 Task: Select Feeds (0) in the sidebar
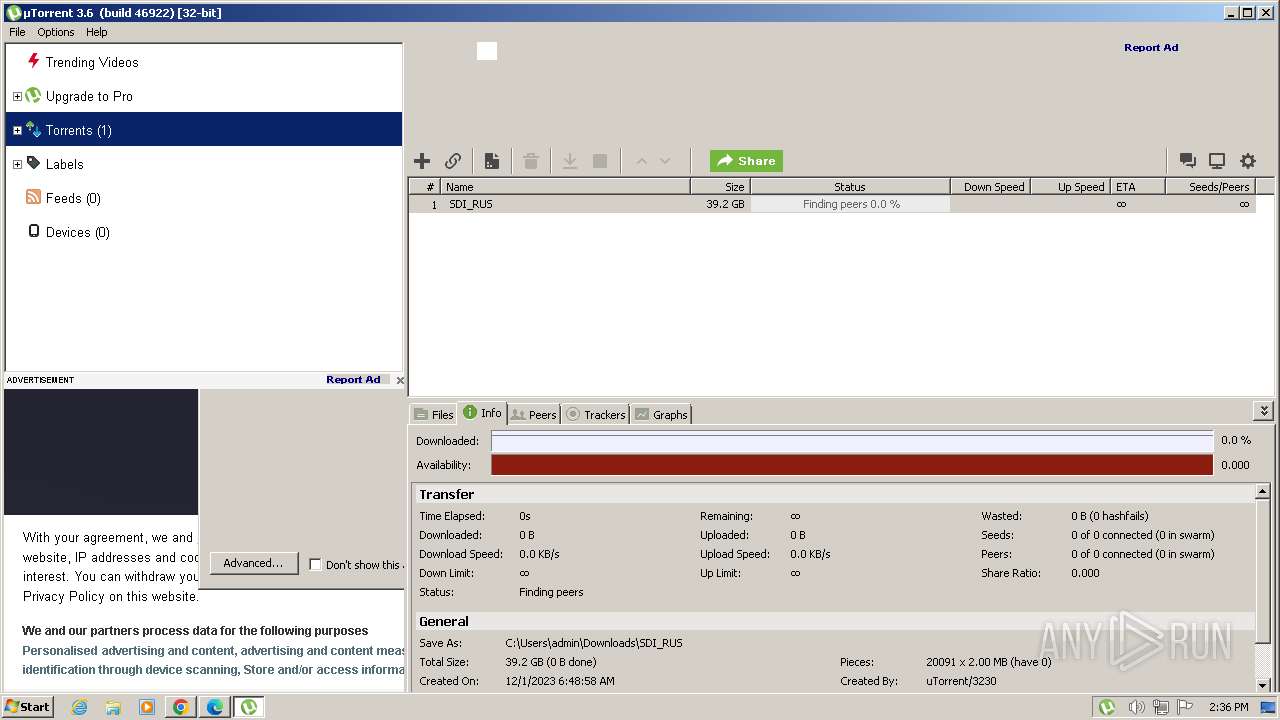pos(73,198)
